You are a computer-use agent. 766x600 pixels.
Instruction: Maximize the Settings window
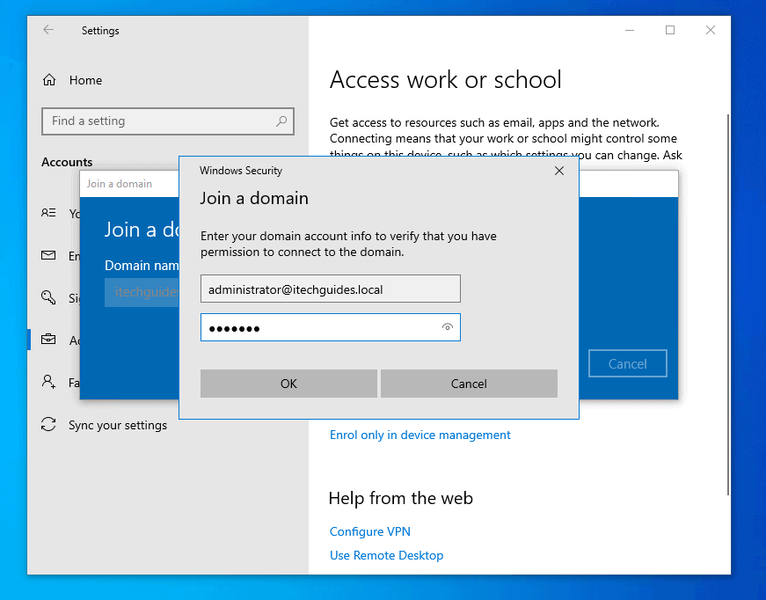[670, 30]
